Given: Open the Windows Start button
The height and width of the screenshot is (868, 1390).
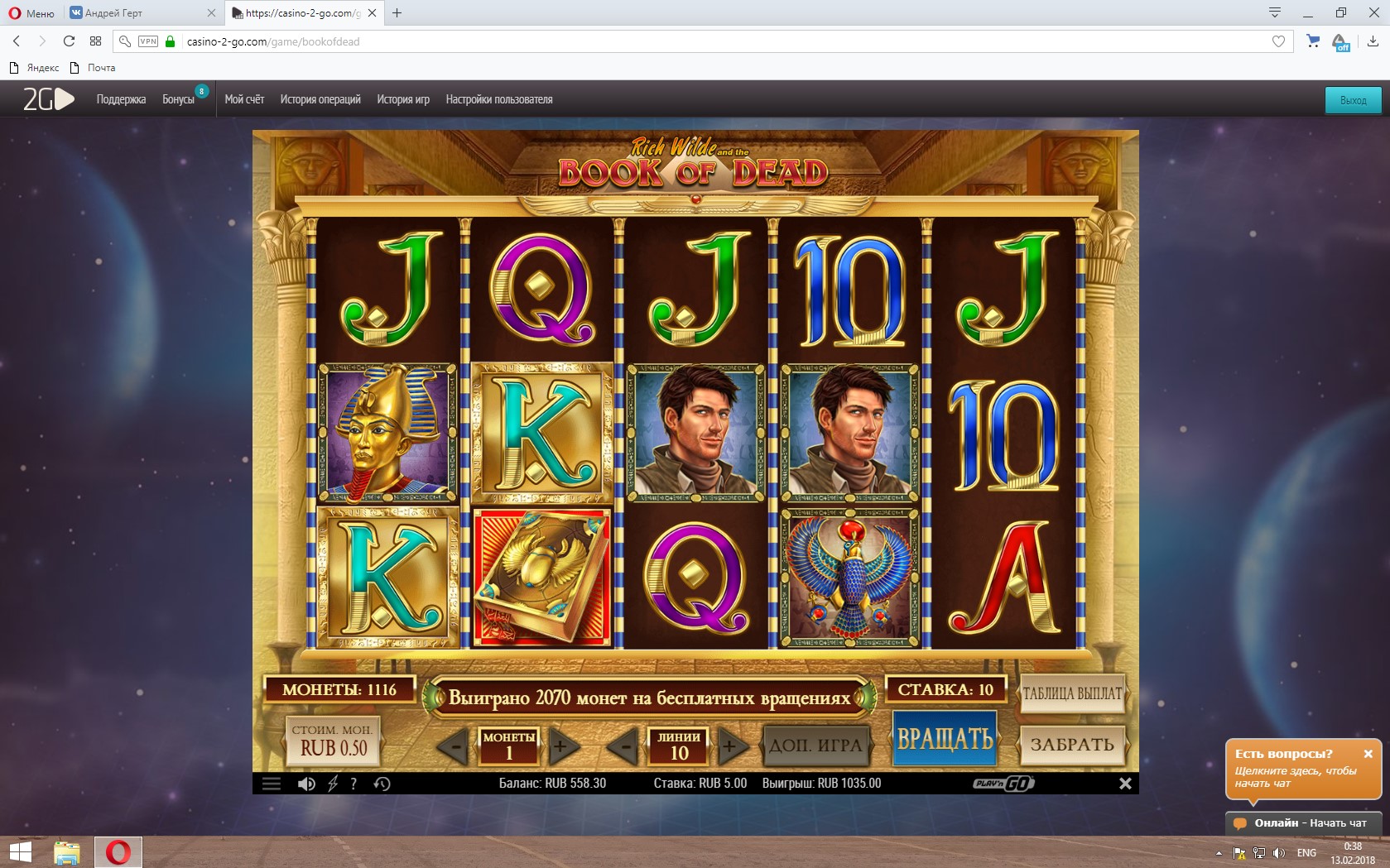Looking at the screenshot, I should click(20, 852).
